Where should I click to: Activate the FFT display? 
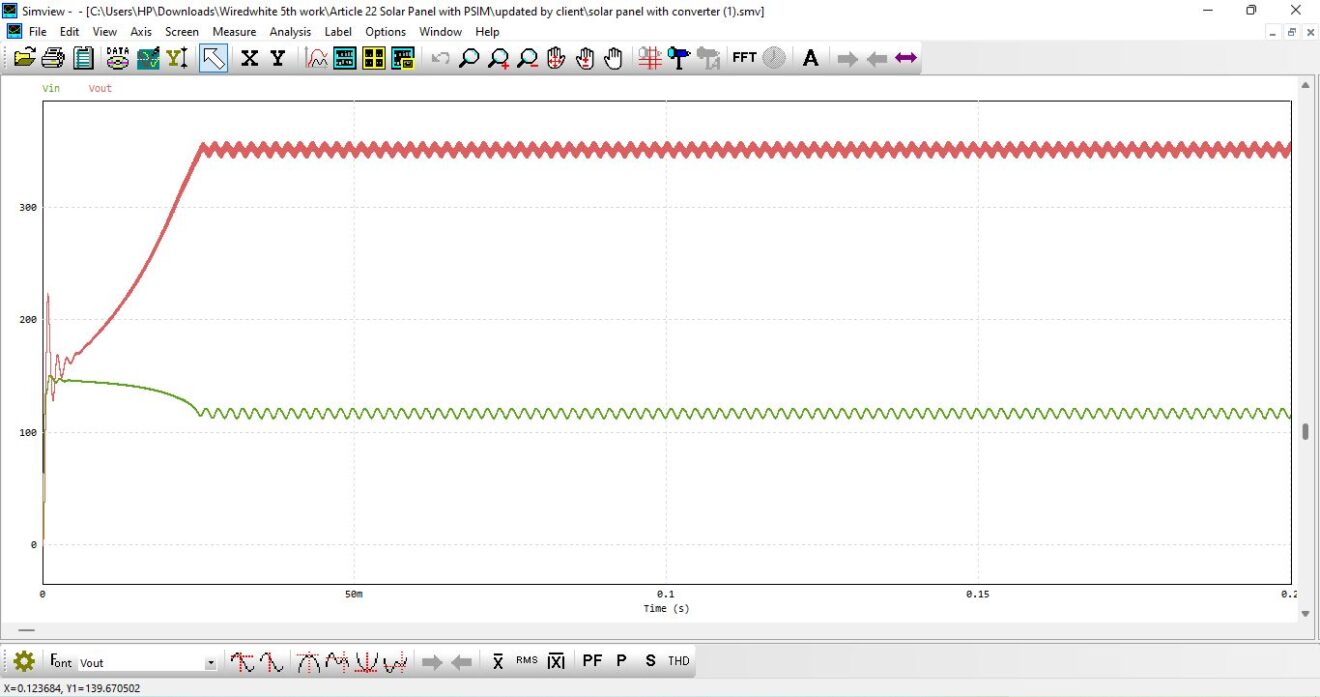(x=744, y=57)
